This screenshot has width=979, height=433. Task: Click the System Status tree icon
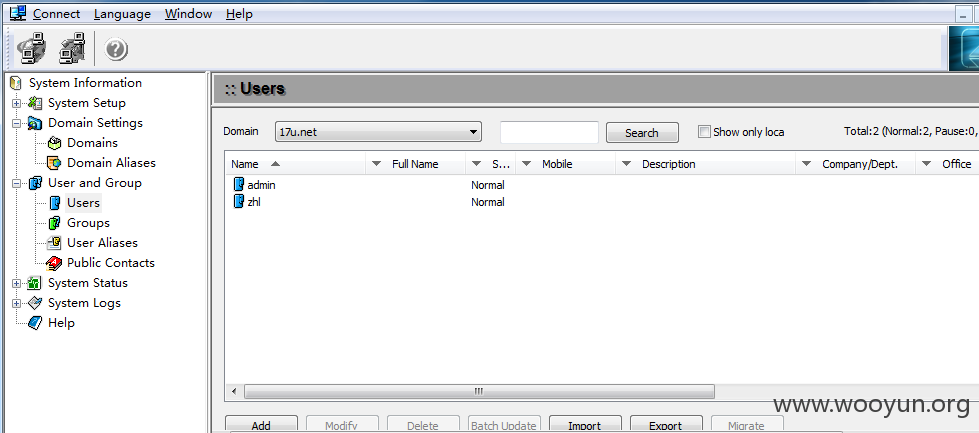pyautogui.click(x=35, y=283)
